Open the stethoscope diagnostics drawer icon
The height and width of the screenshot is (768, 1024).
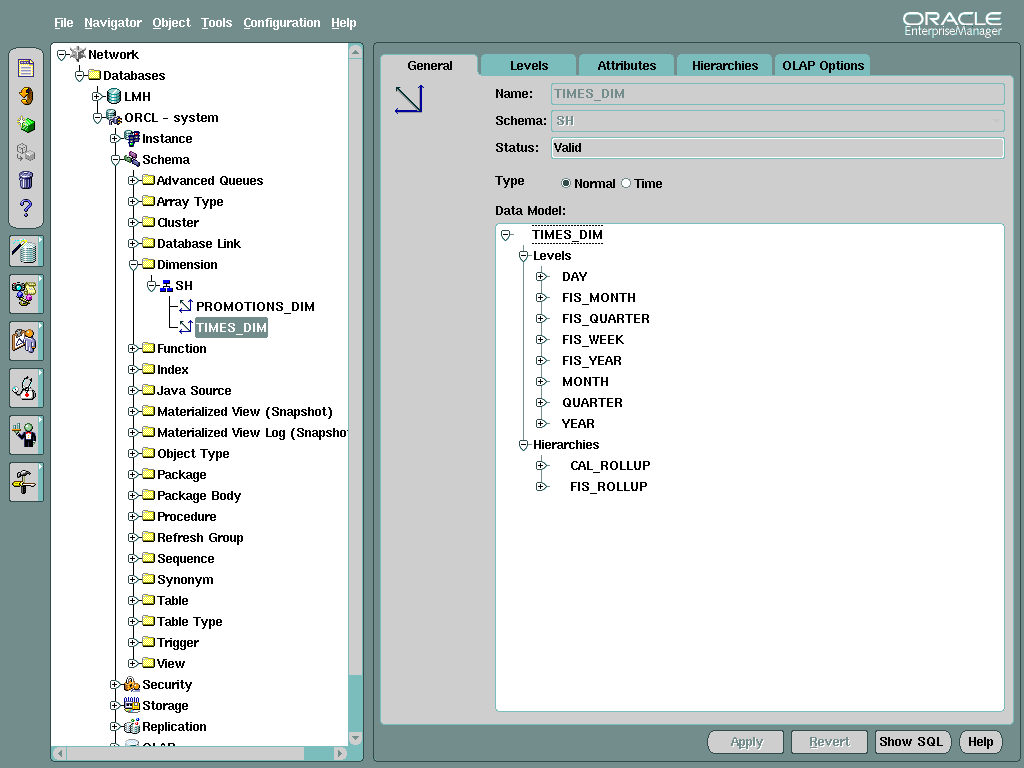coord(26,387)
